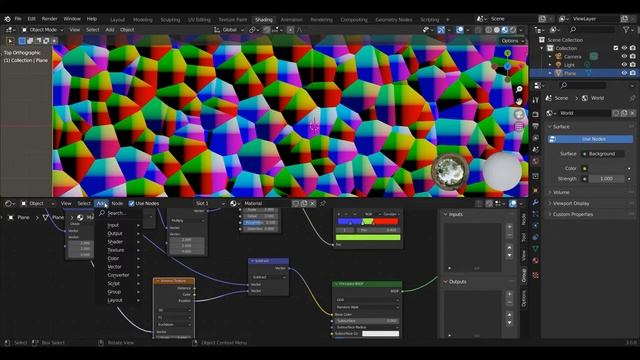Screen dimensions: 640x360
Task: Click the viewport zoom magnifier icon
Action: [x=519, y=89]
